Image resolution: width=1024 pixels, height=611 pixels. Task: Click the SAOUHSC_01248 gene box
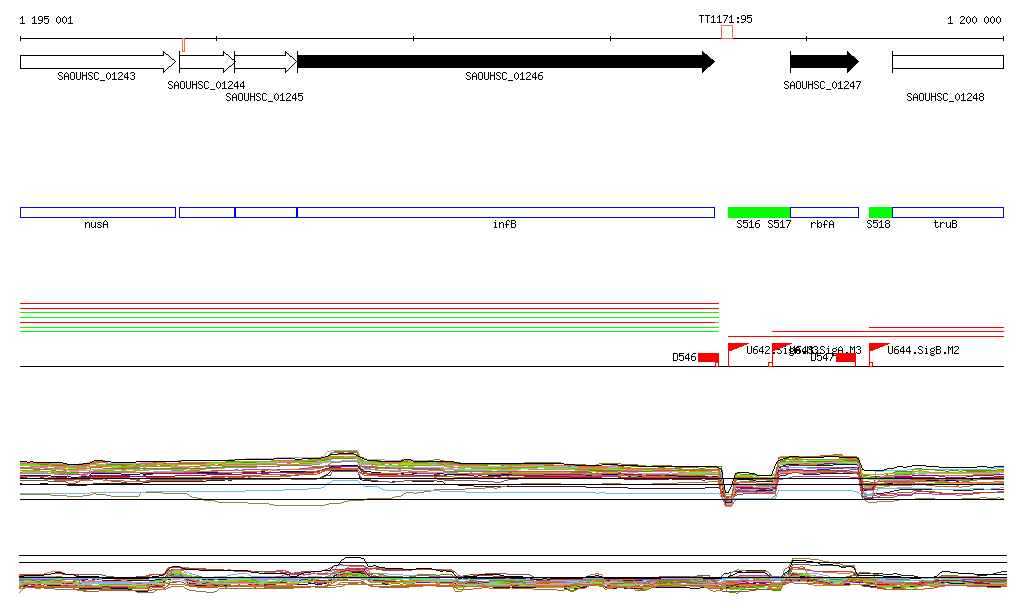[x=947, y=62]
